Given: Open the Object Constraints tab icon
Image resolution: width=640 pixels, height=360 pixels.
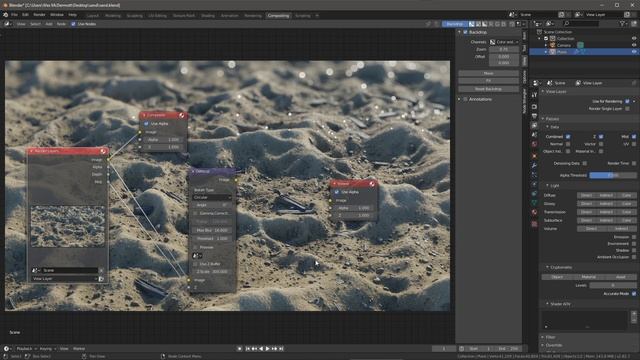Looking at the screenshot, I should (x=534, y=193).
